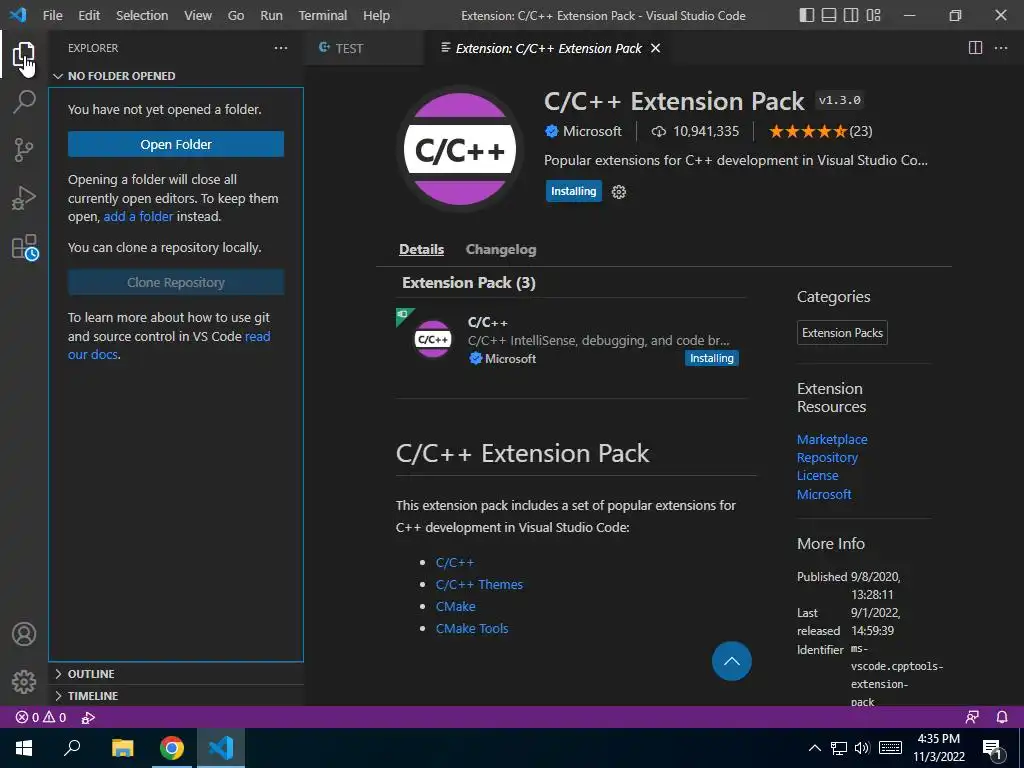This screenshot has height=768, width=1024.
Task: Click the C/C++ Extension Pack large logo
Action: pyautogui.click(x=460, y=150)
